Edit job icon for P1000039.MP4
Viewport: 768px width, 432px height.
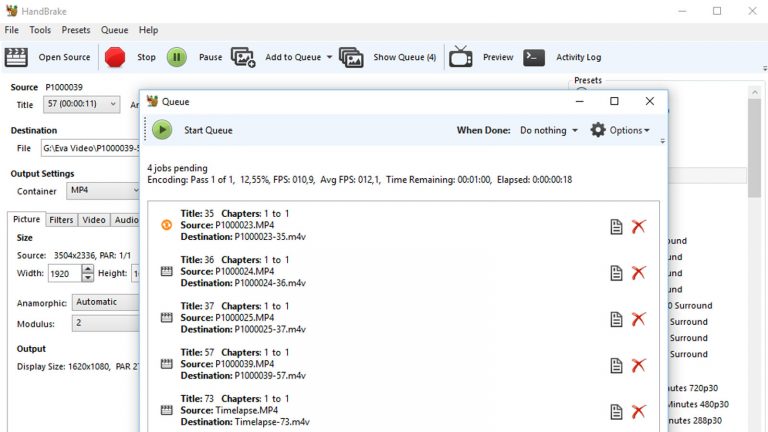tap(616, 365)
